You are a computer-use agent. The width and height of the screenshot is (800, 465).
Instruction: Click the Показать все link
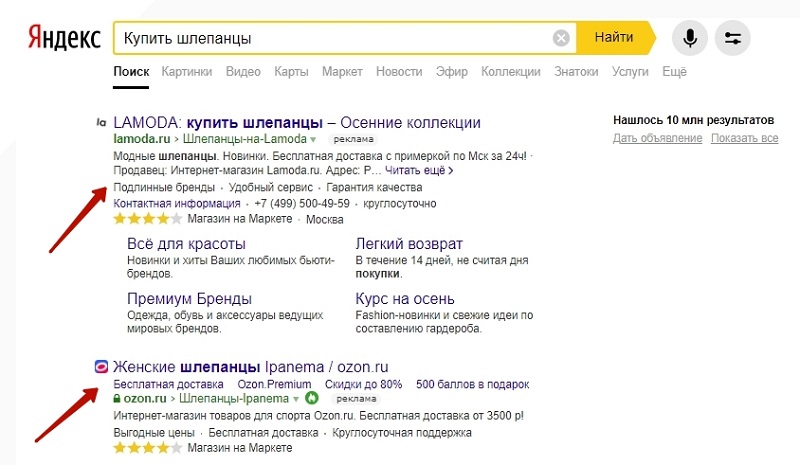(x=745, y=138)
